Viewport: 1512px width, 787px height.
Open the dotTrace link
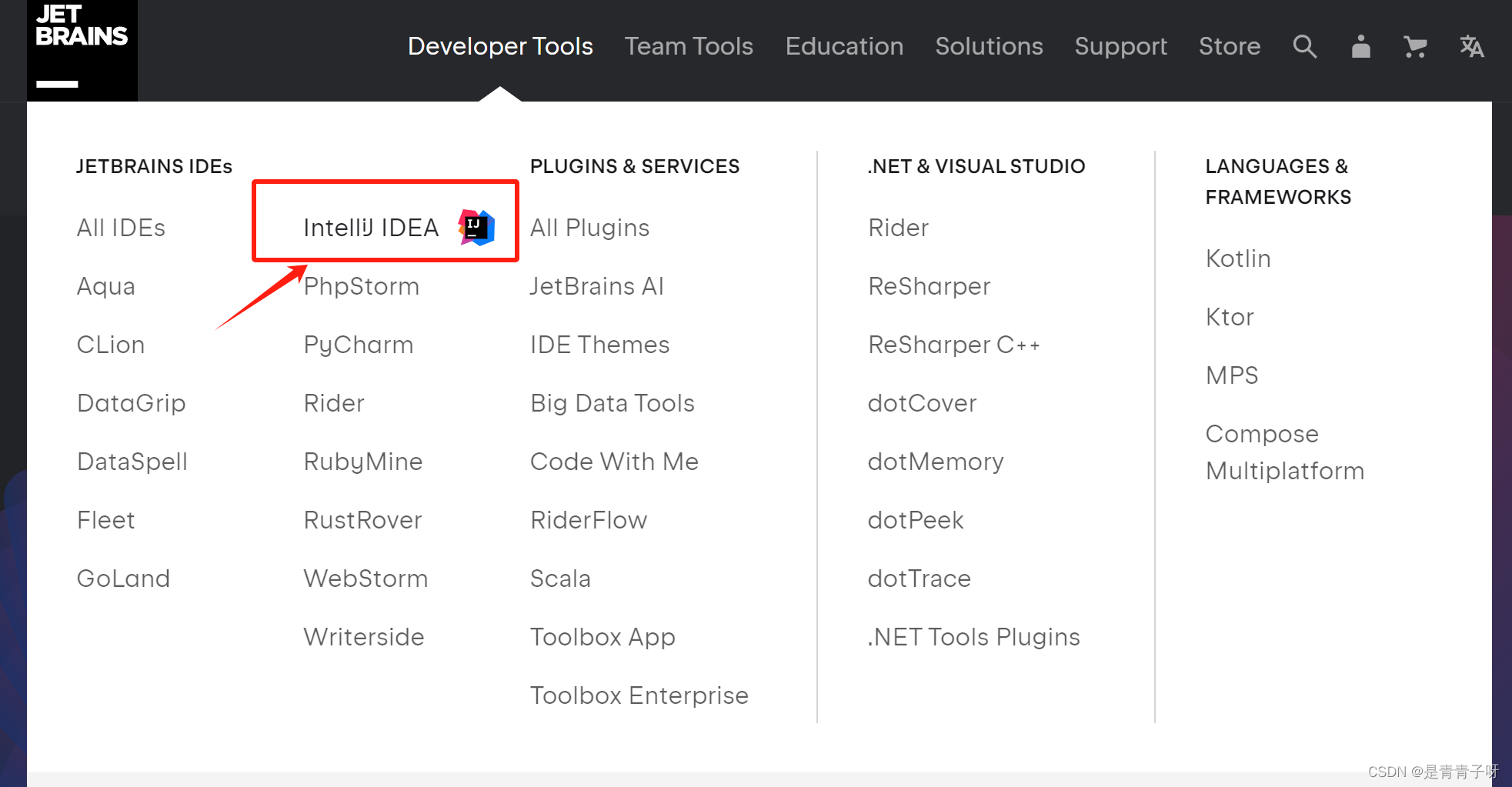(919, 579)
